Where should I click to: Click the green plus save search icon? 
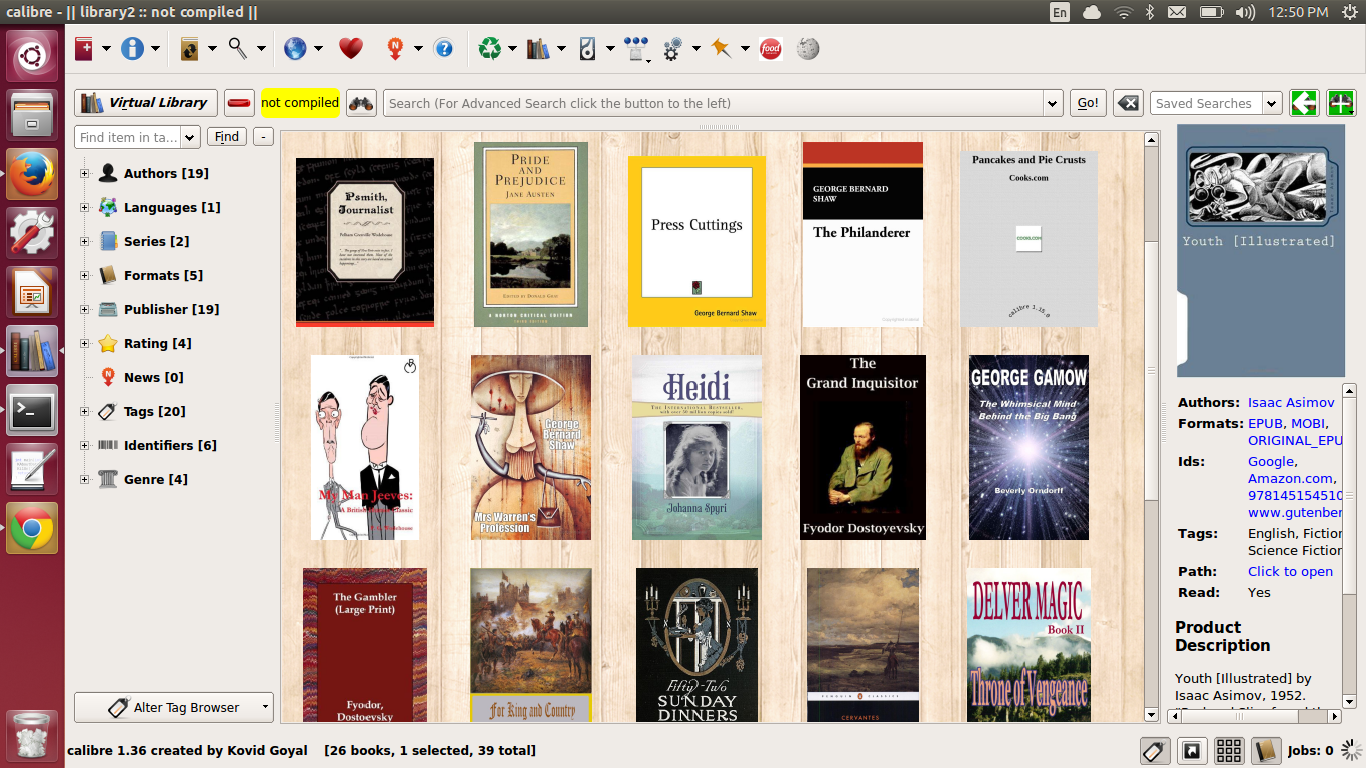click(1341, 103)
